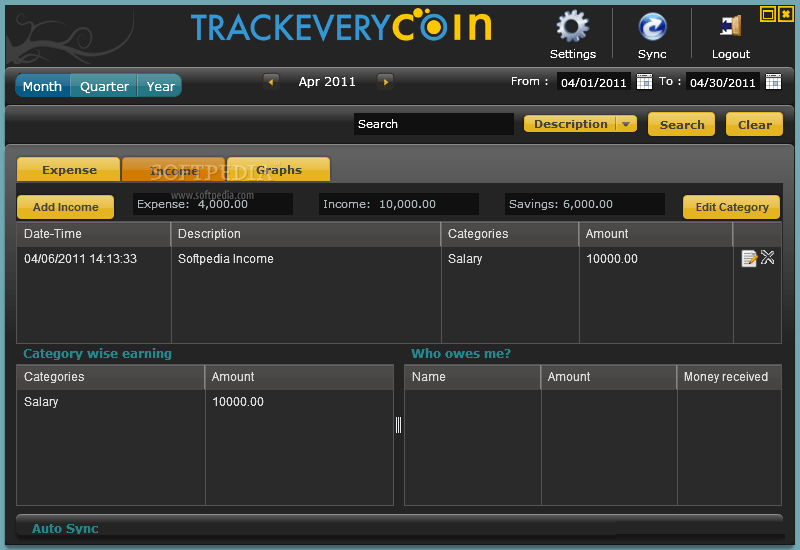Viewport: 800px width, 550px height.
Task: Select the Quarter period view
Action: coord(104,86)
